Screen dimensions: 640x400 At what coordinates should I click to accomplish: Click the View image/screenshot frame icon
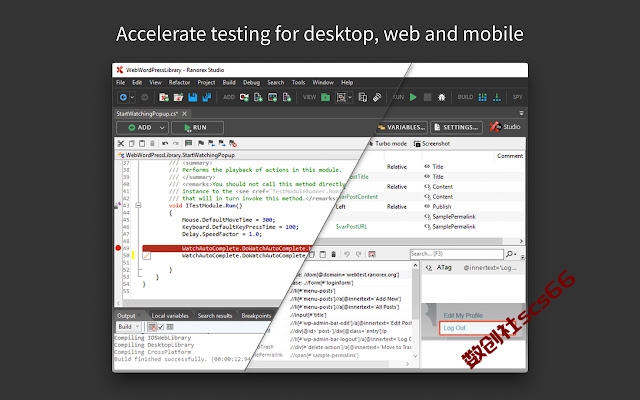tap(341, 97)
